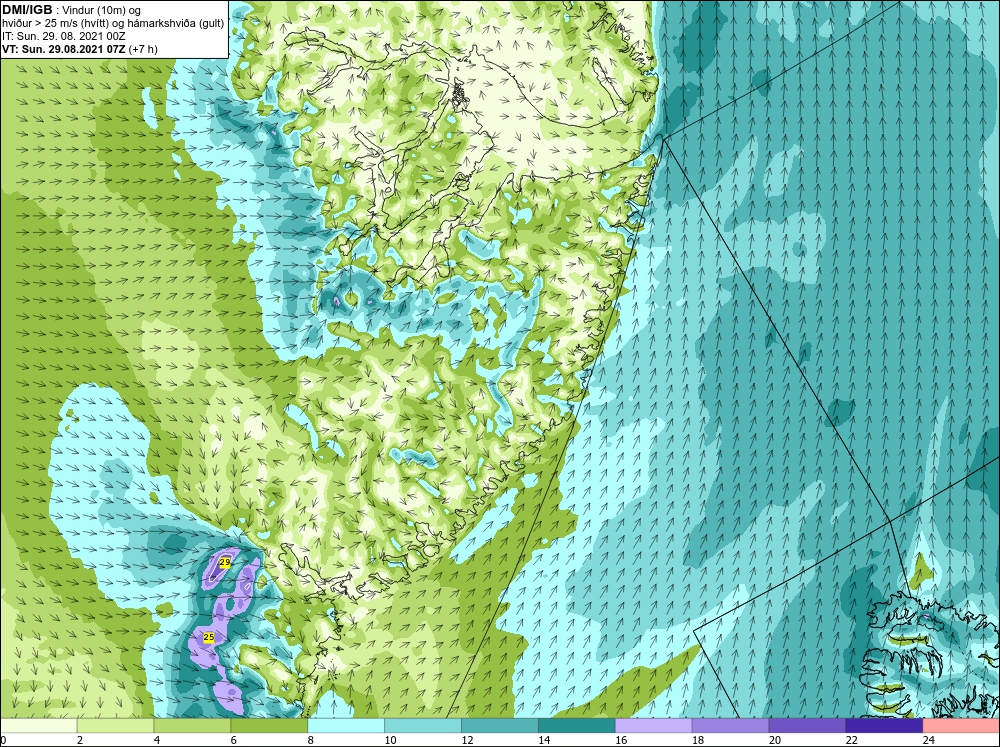Image resolution: width=1000 pixels, height=747 pixels.
Task: Click the 'IT: Sun. 29. 08. 2021 00Z' line
Action: pos(64,36)
